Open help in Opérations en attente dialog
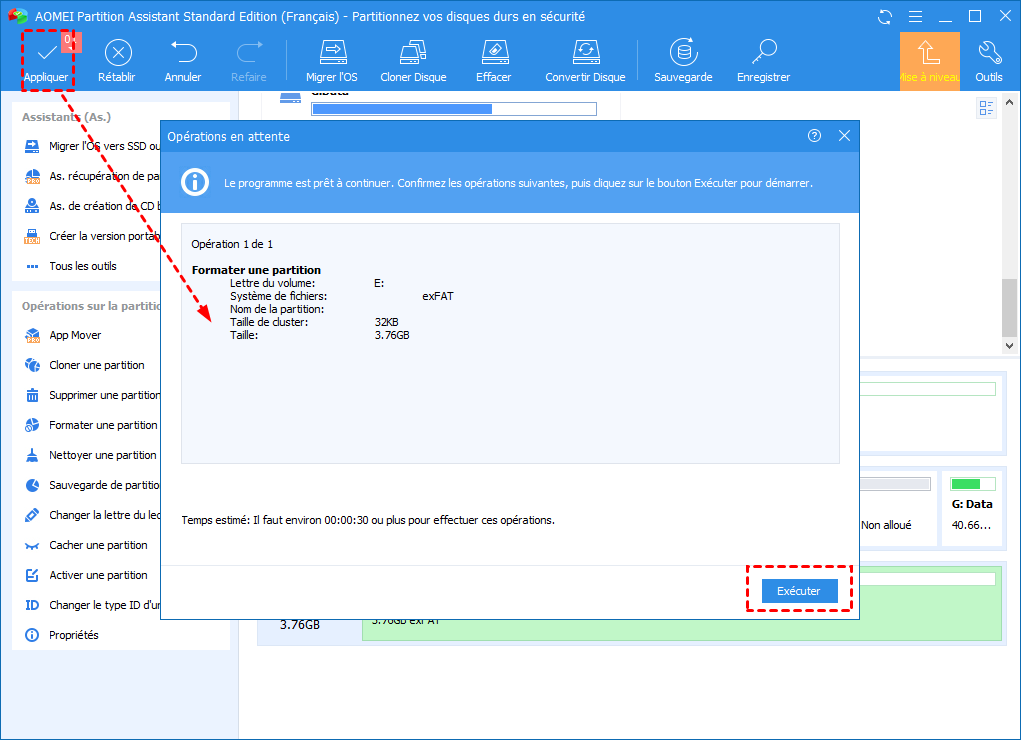This screenshot has width=1021, height=740. point(814,136)
